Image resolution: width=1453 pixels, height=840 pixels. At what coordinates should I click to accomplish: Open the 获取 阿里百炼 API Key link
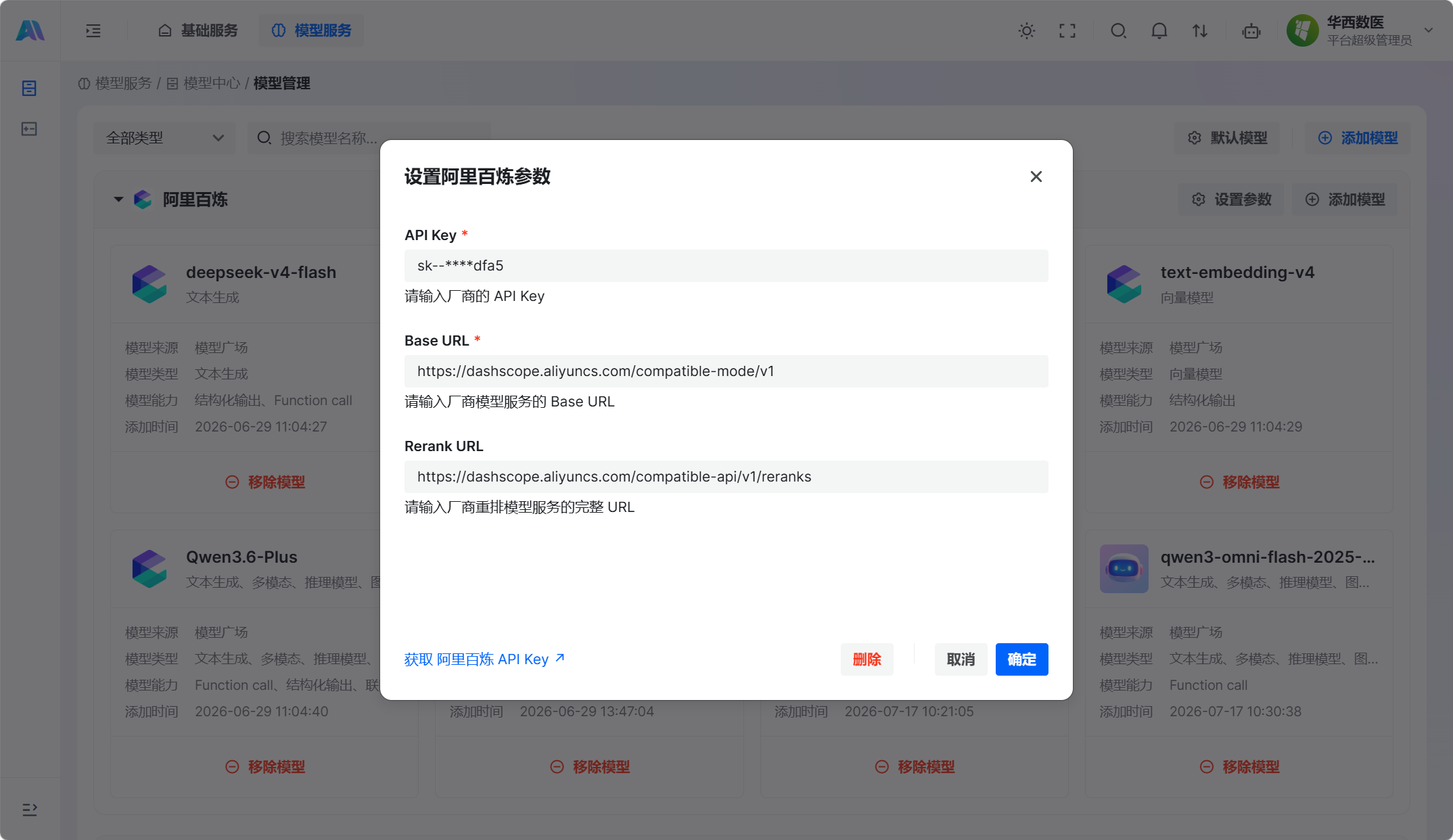click(484, 659)
